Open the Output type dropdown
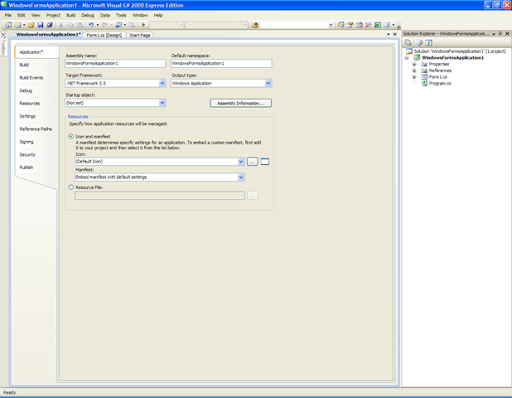Image resolution: width=512 pixels, height=398 pixels. [268, 83]
